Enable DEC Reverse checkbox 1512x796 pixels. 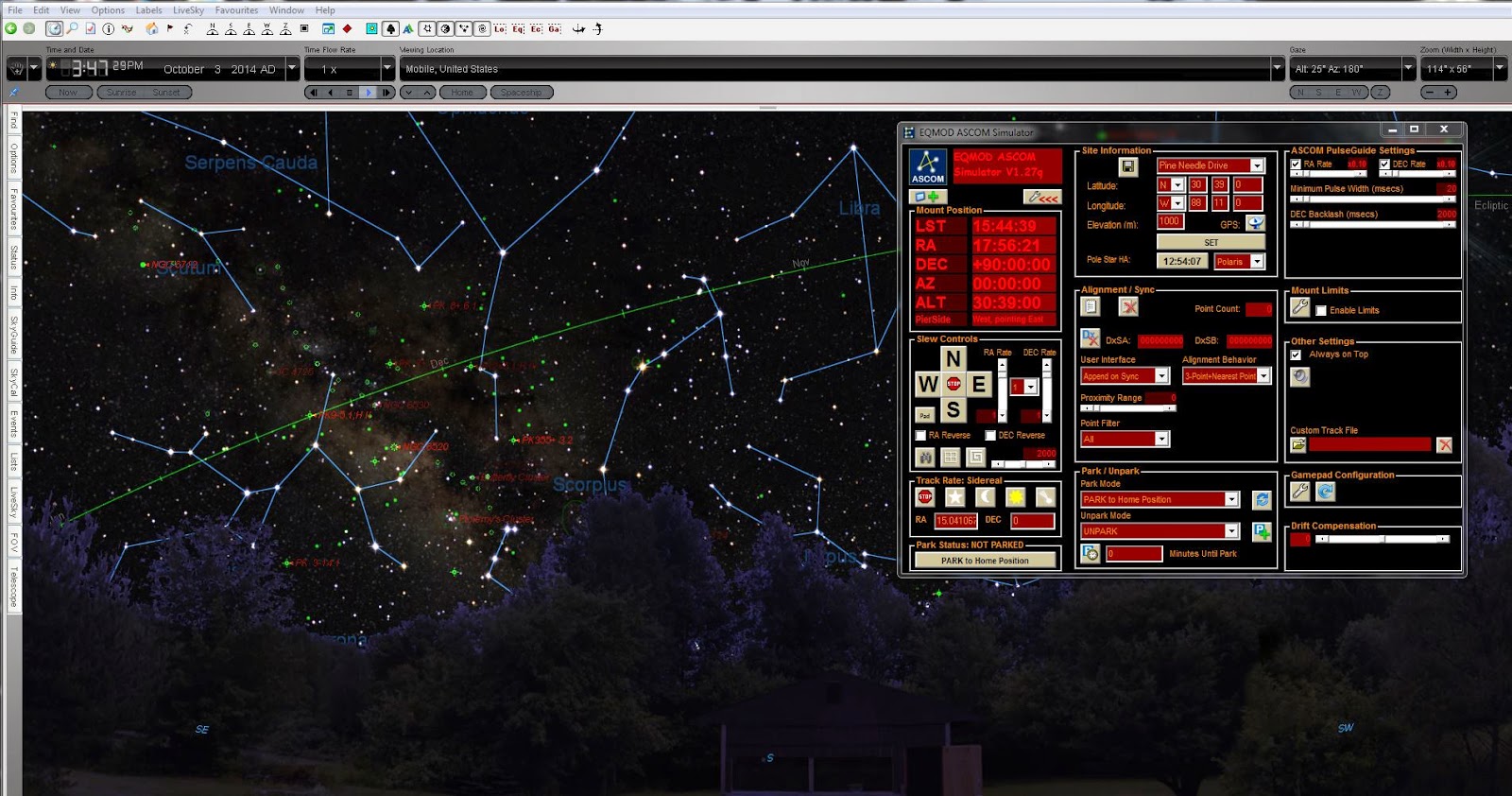point(990,435)
